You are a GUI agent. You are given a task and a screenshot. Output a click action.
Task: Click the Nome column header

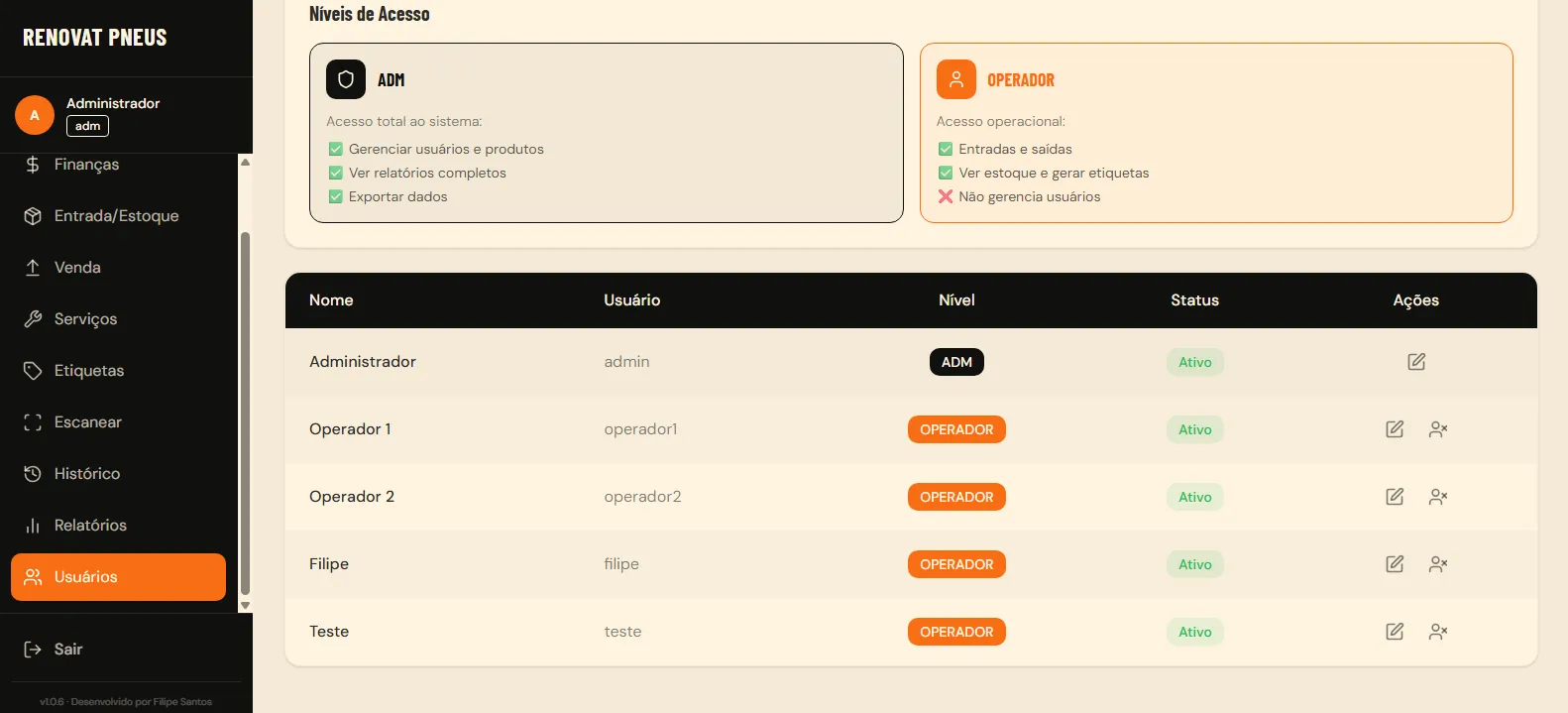pyautogui.click(x=331, y=300)
